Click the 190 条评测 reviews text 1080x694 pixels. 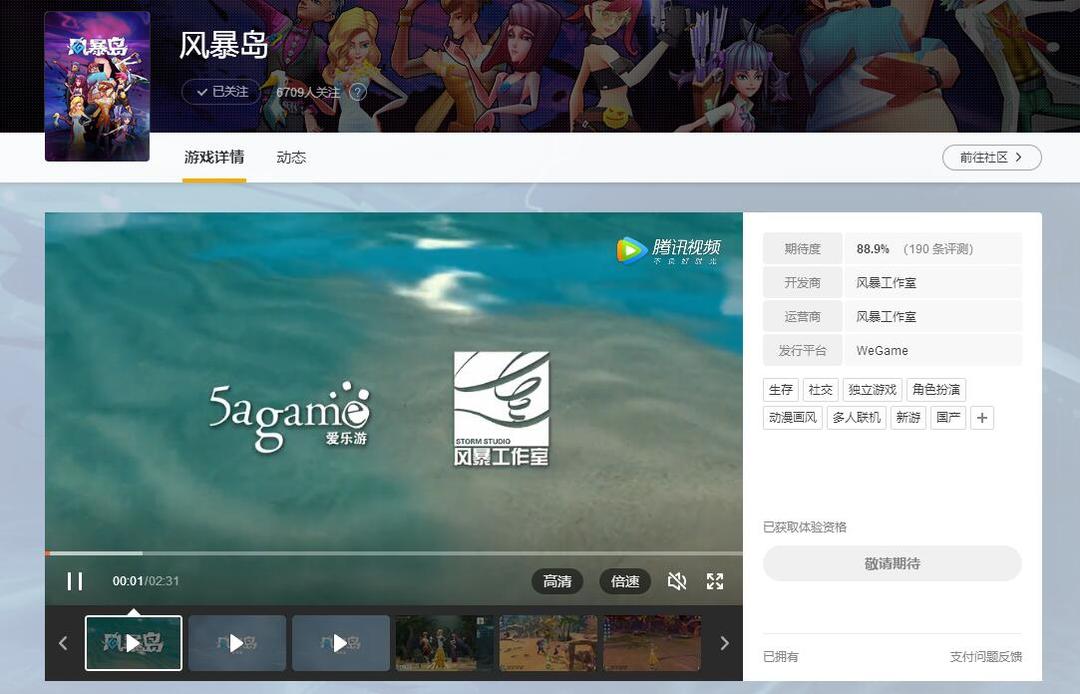[938, 249]
